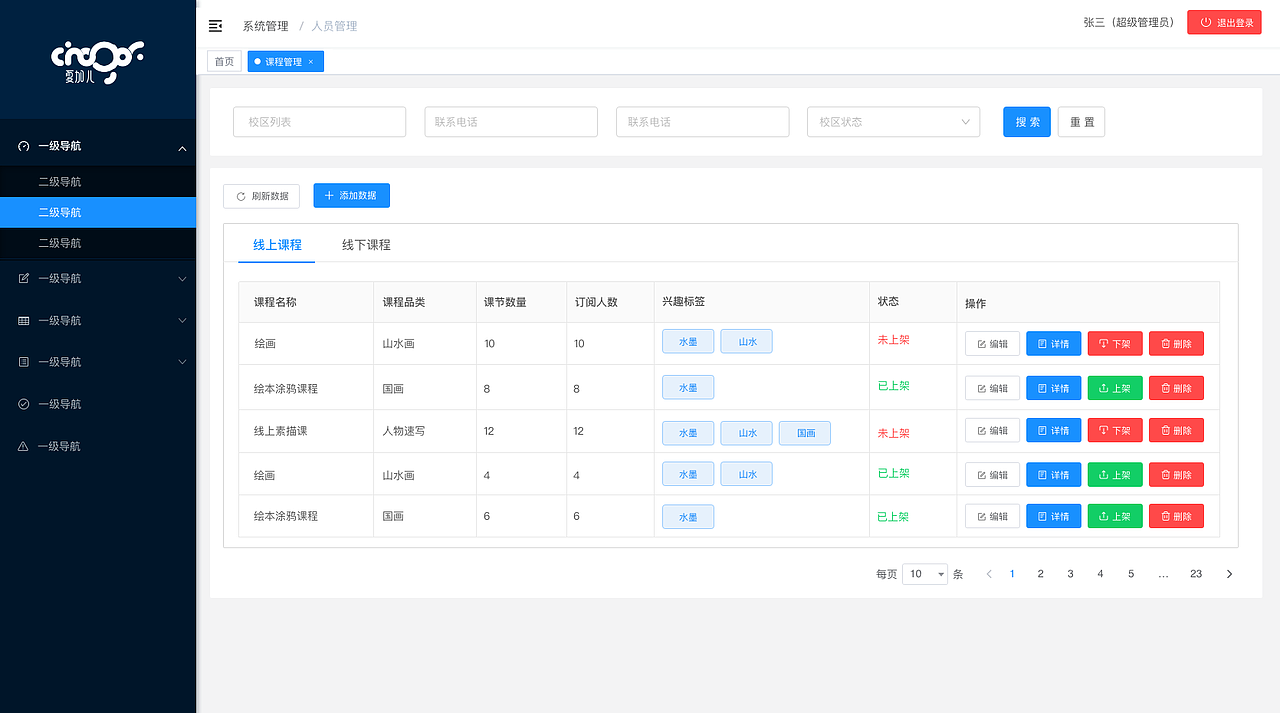Click the 人物速写 category cell

click(x=404, y=431)
